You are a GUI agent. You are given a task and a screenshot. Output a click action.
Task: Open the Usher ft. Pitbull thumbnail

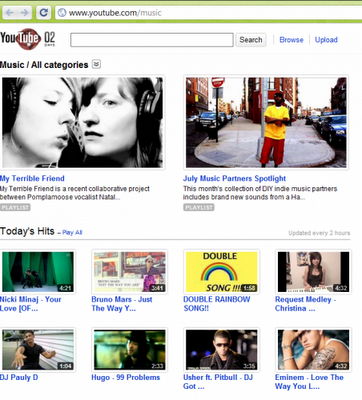[221, 350]
